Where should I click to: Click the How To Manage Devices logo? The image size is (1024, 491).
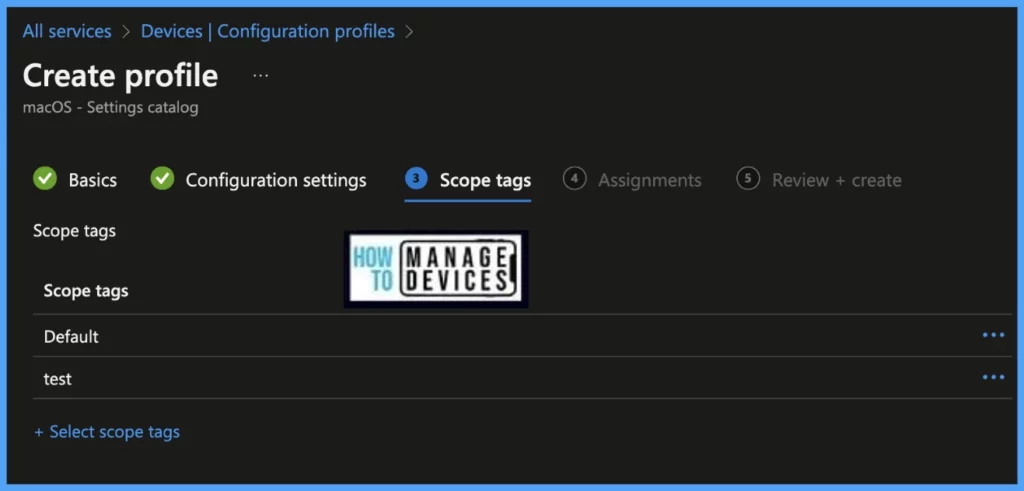tap(436, 269)
